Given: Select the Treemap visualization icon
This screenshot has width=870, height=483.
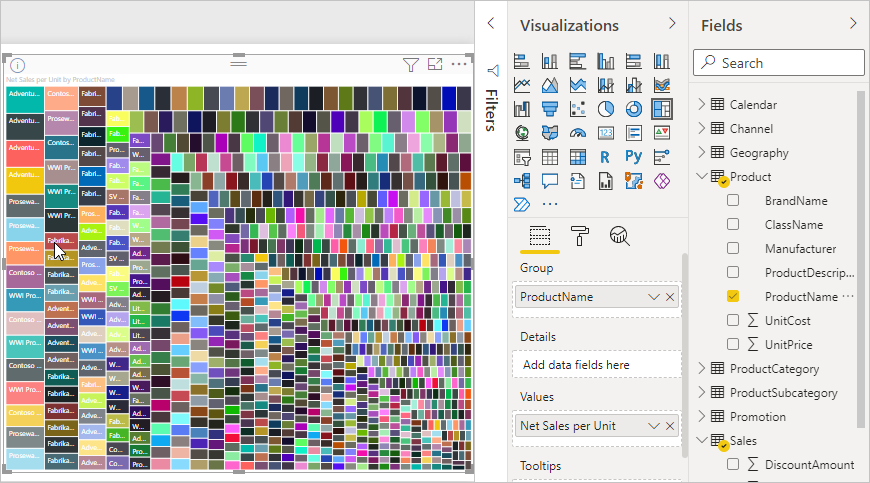Looking at the screenshot, I should 661,109.
